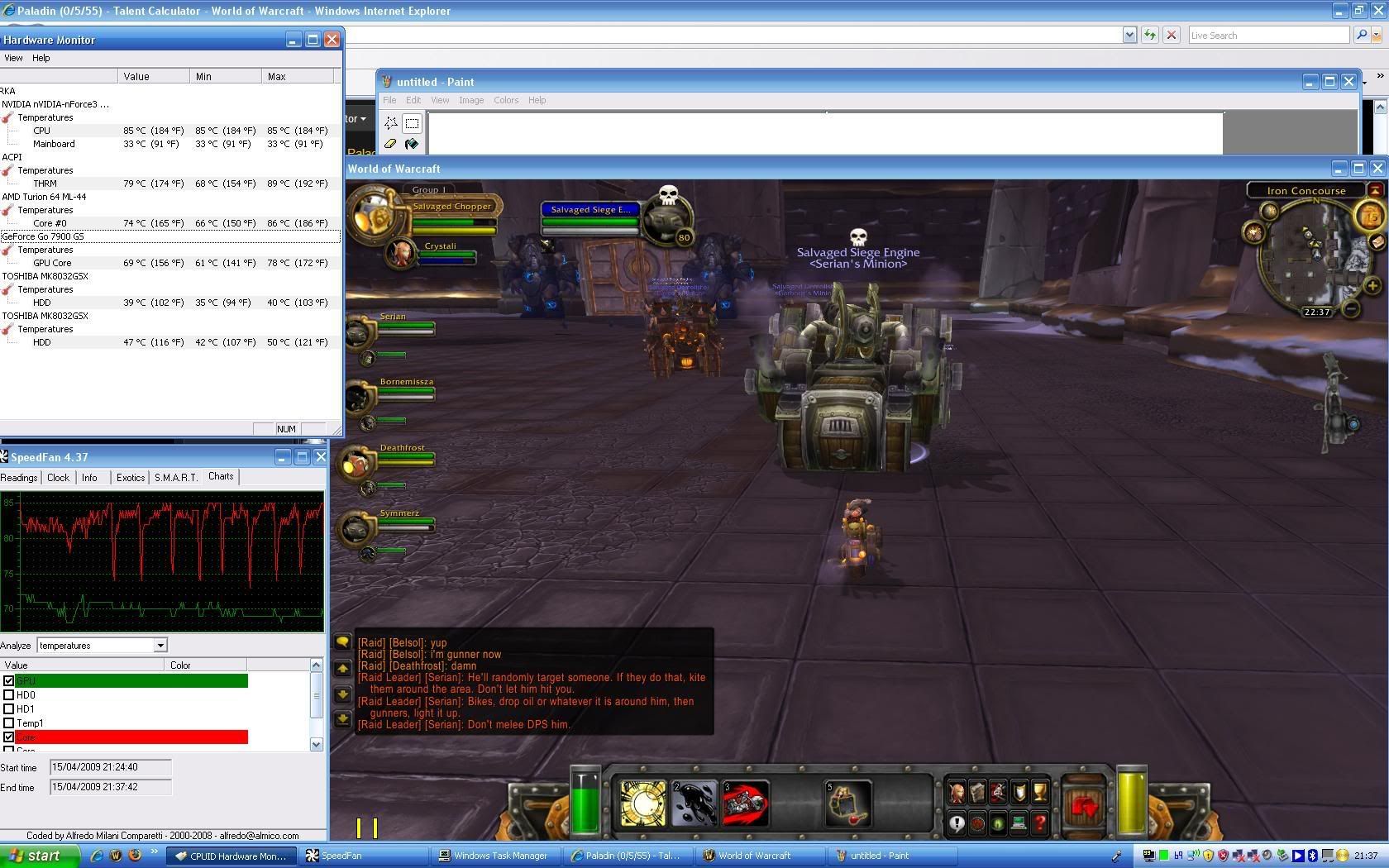Open the character info micro button
The image size is (1389, 868).
(x=957, y=792)
